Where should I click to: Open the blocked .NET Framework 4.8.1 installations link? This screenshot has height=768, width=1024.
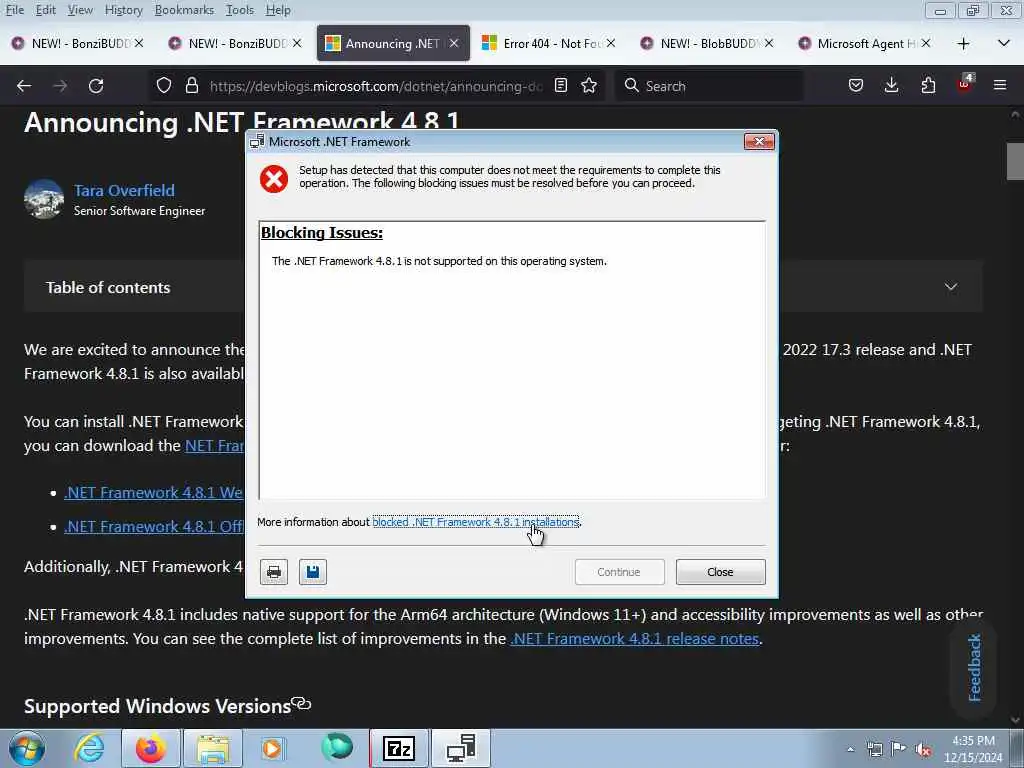click(x=475, y=522)
